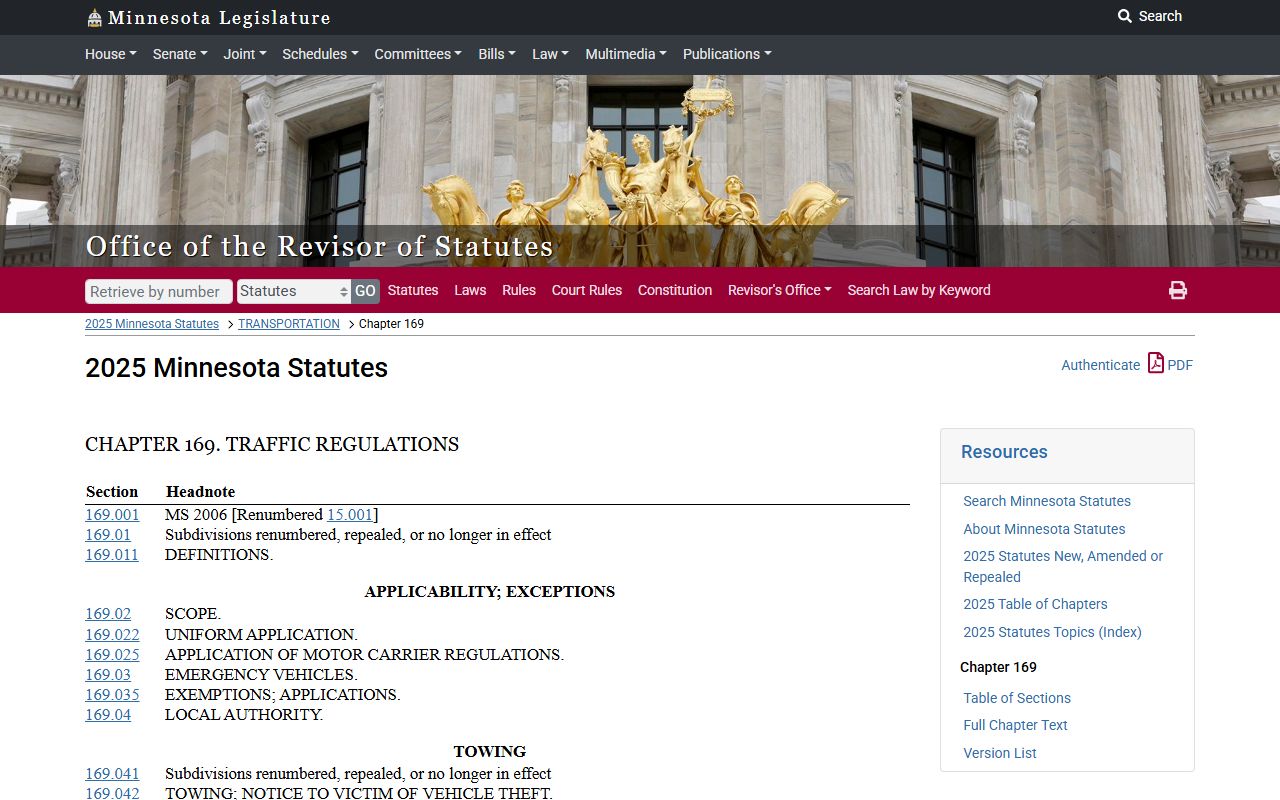Click the GO button
Screen dimensions: 1280x800
(x=365, y=291)
